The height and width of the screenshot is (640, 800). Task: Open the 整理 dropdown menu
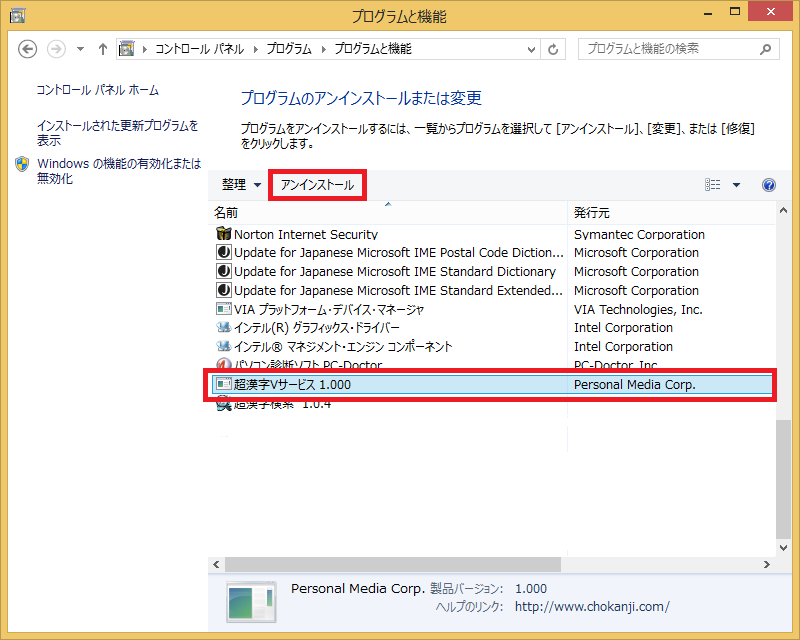241,185
